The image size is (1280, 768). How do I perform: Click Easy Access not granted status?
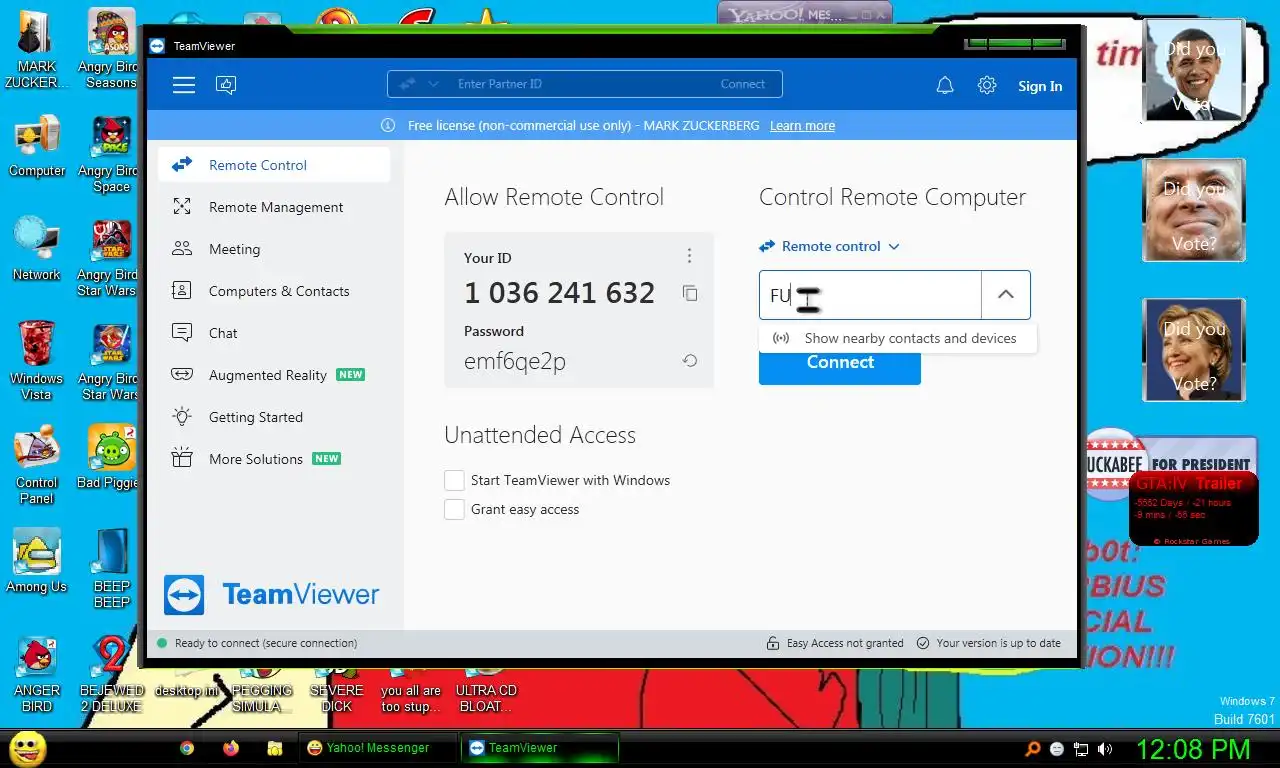(x=835, y=643)
